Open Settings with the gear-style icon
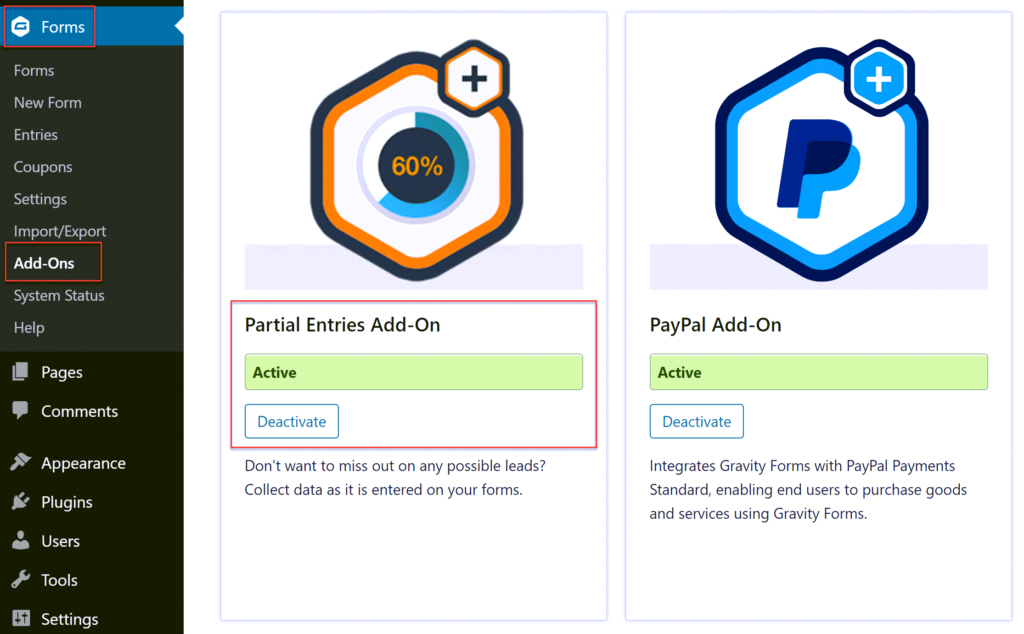This screenshot has height=634, width=1024. click(22, 618)
